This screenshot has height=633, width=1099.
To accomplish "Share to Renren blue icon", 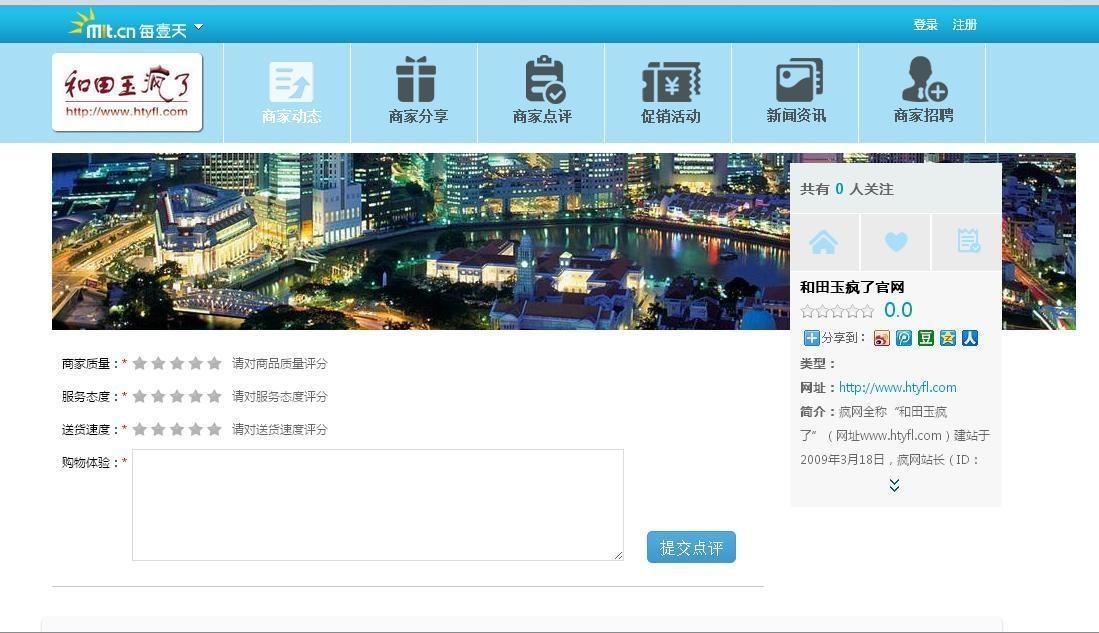I will coord(970,338).
